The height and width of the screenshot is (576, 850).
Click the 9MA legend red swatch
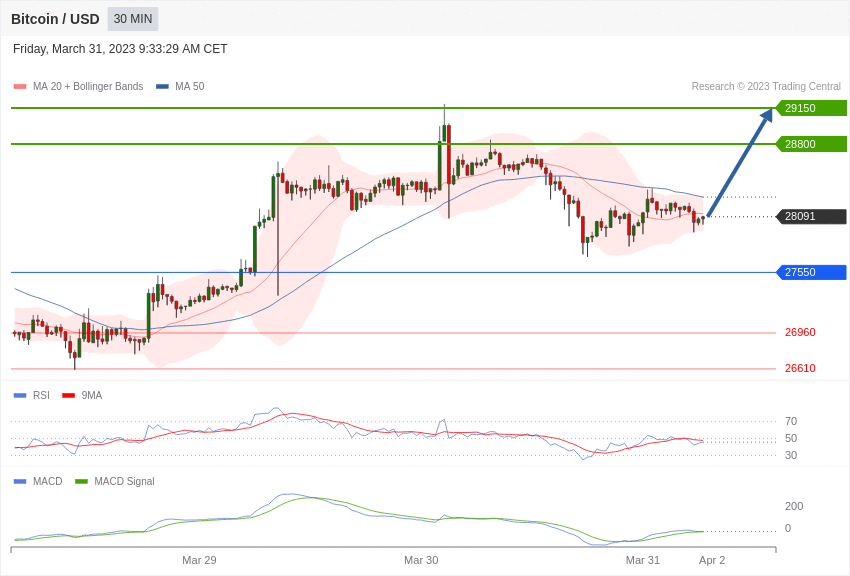tap(69, 396)
